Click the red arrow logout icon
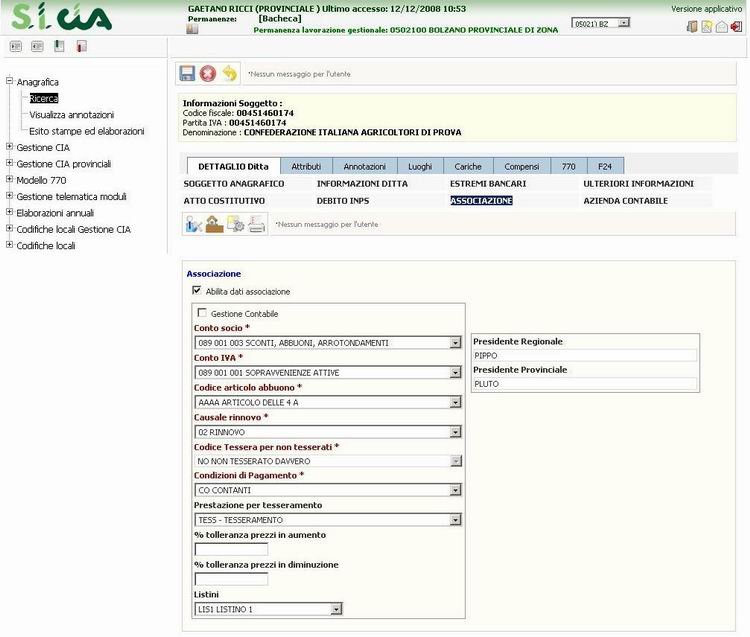This screenshot has height=637, width=750. click(x=736, y=27)
